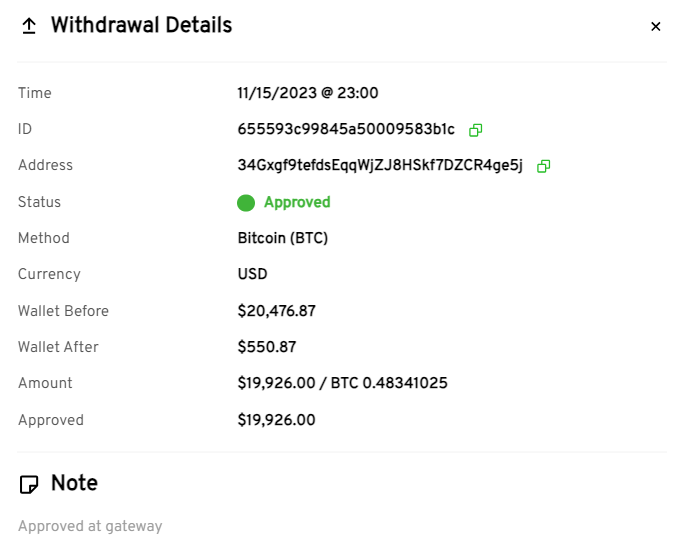The image size is (673, 551).
Task: Click the Wallet After amount $550.87
Action: (267, 347)
